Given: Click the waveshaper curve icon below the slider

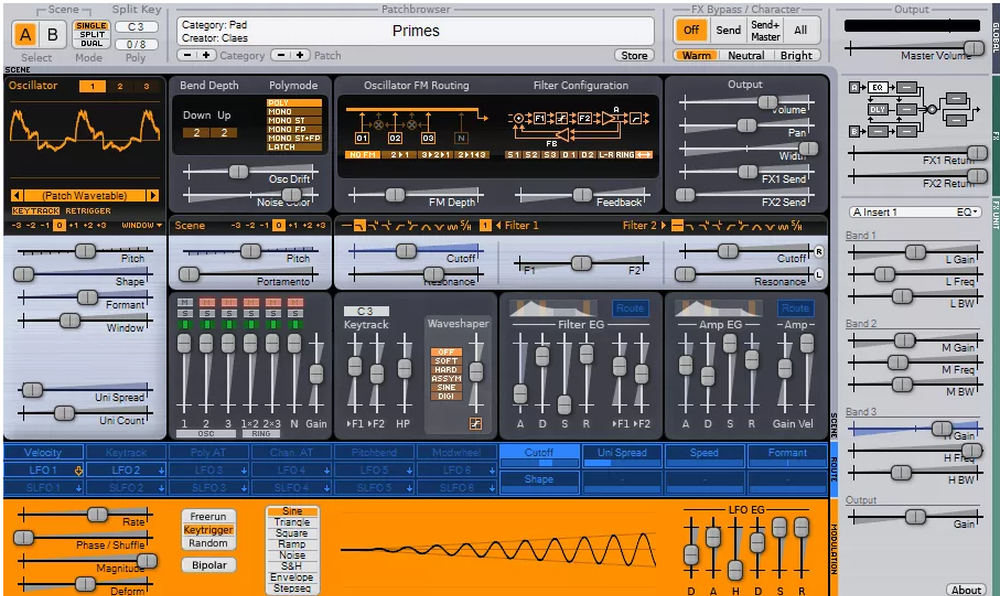Looking at the screenshot, I should click(x=475, y=423).
